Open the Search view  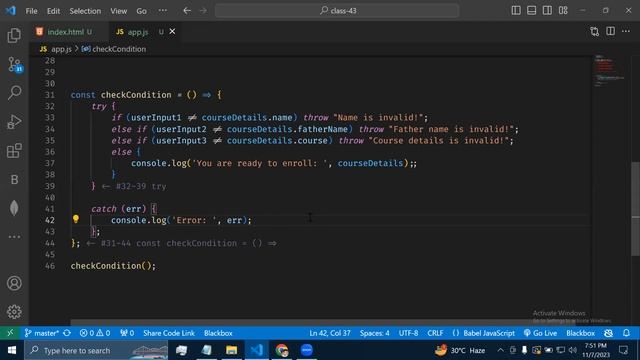(14, 93)
